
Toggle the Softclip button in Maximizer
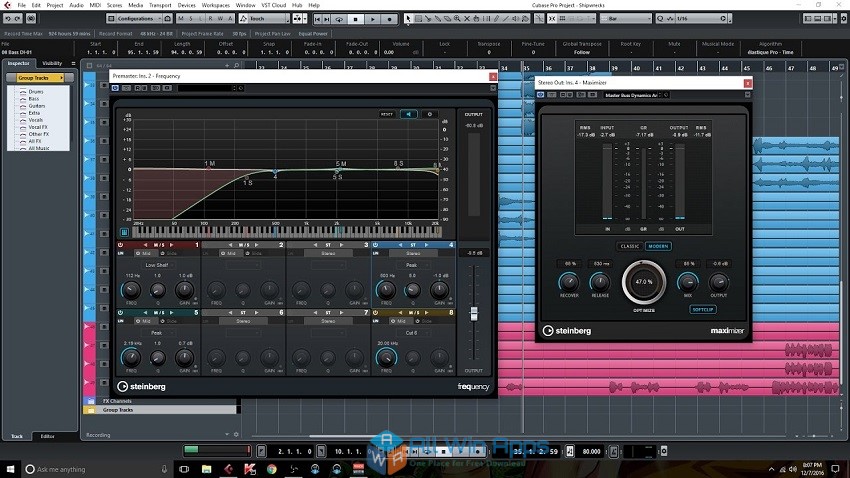coord(703,309)
